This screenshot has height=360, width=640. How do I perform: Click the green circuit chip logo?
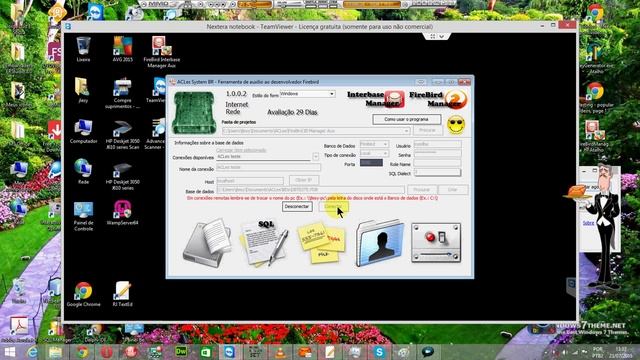point(194,113)
